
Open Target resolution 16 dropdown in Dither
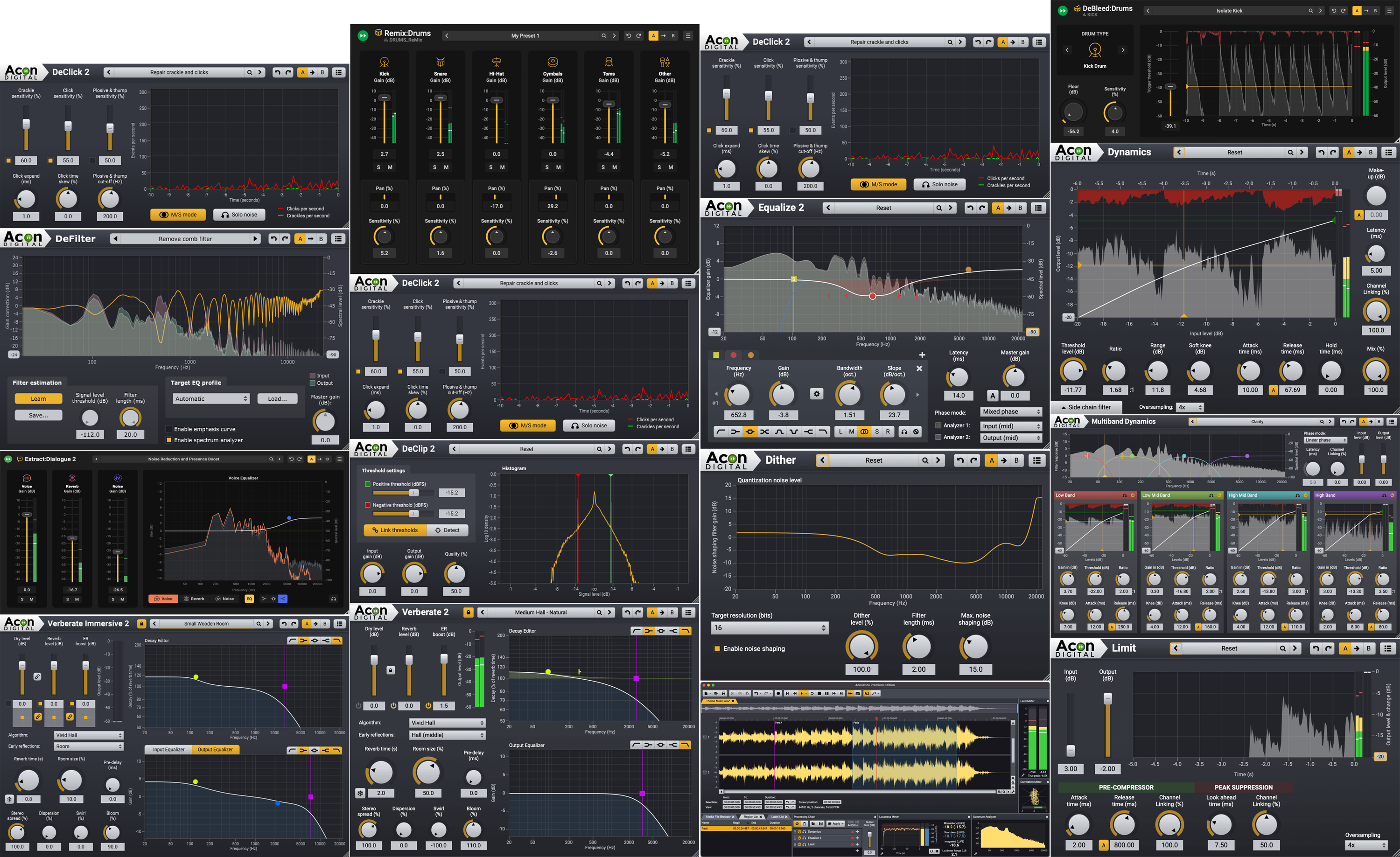(770, 628)
